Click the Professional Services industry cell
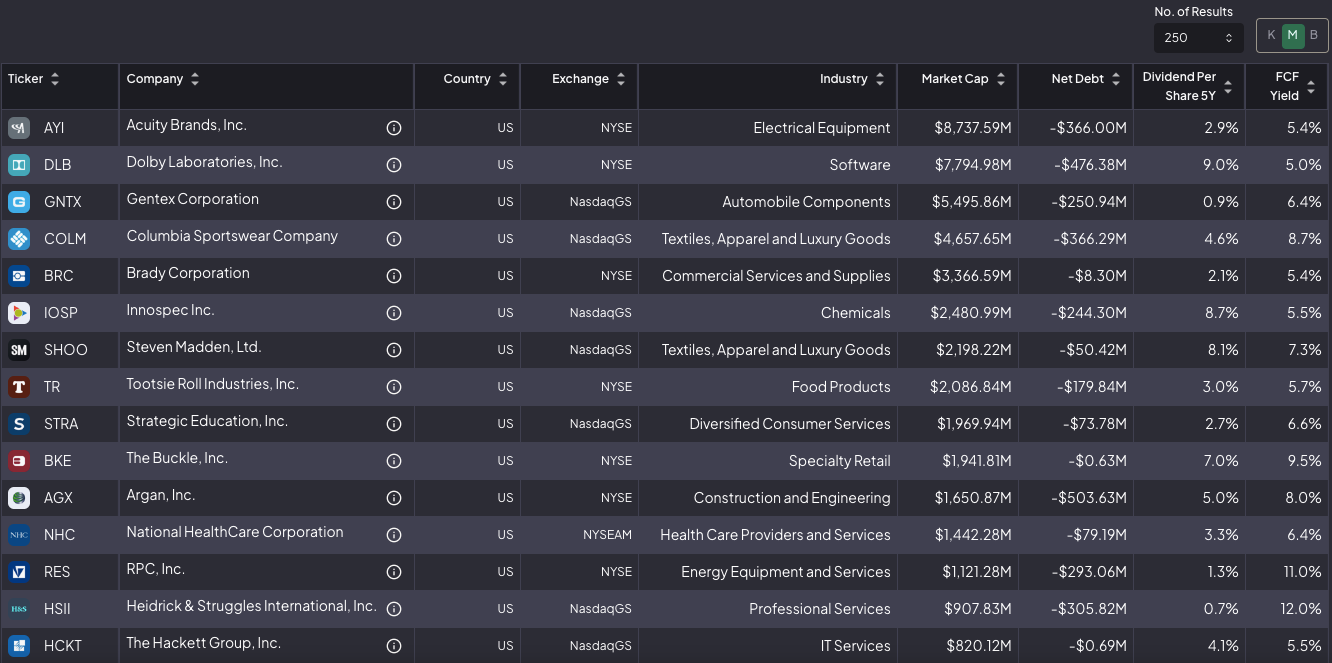 819,609
